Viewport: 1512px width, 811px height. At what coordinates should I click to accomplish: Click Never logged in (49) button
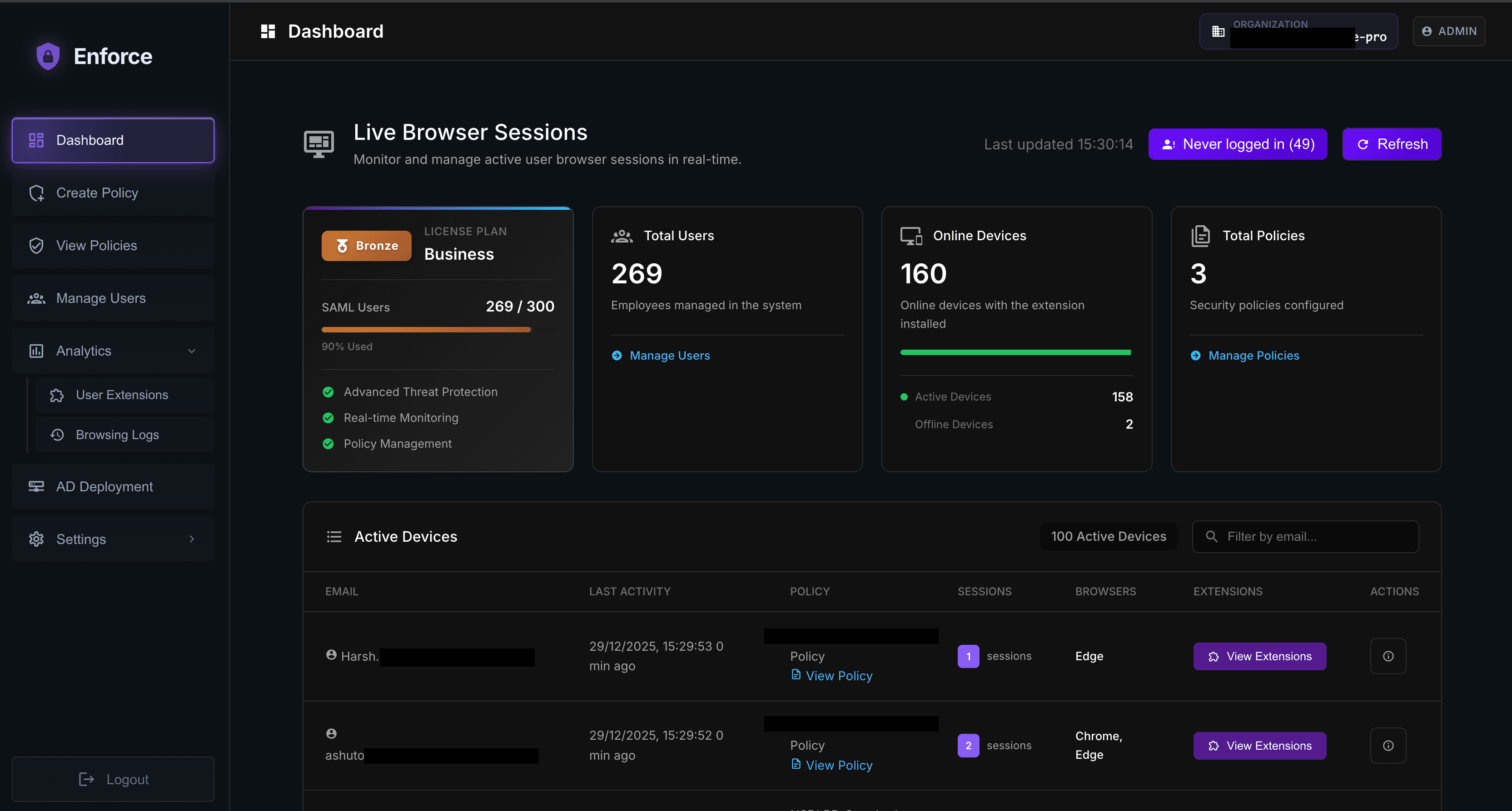pyautogui.click(x=1238, y=144)
